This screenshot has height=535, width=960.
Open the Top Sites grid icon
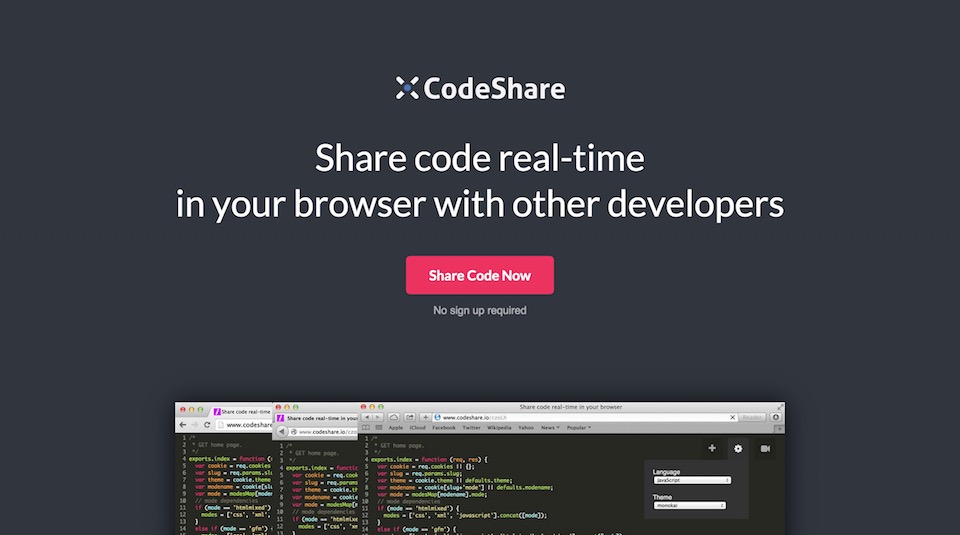[x=379, y=428]
